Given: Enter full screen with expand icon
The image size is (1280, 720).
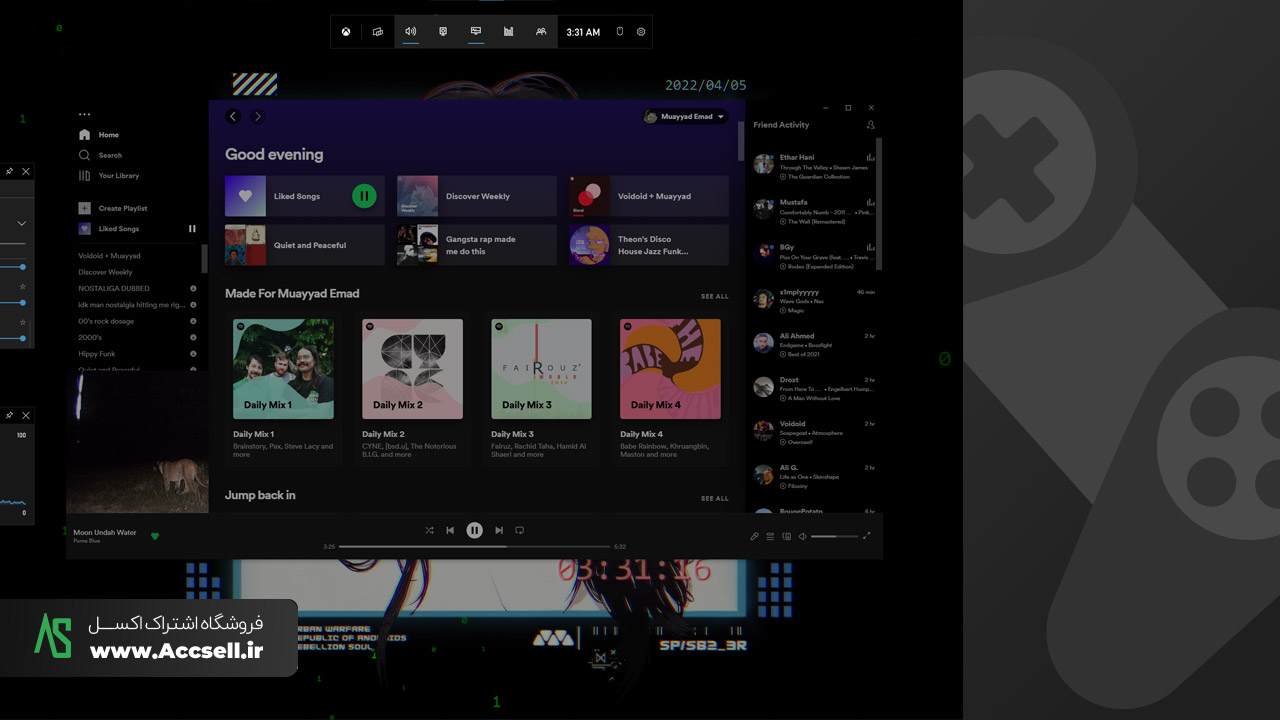Looking at the screenshot, I should pyautogui.click(x=867, y=536).
